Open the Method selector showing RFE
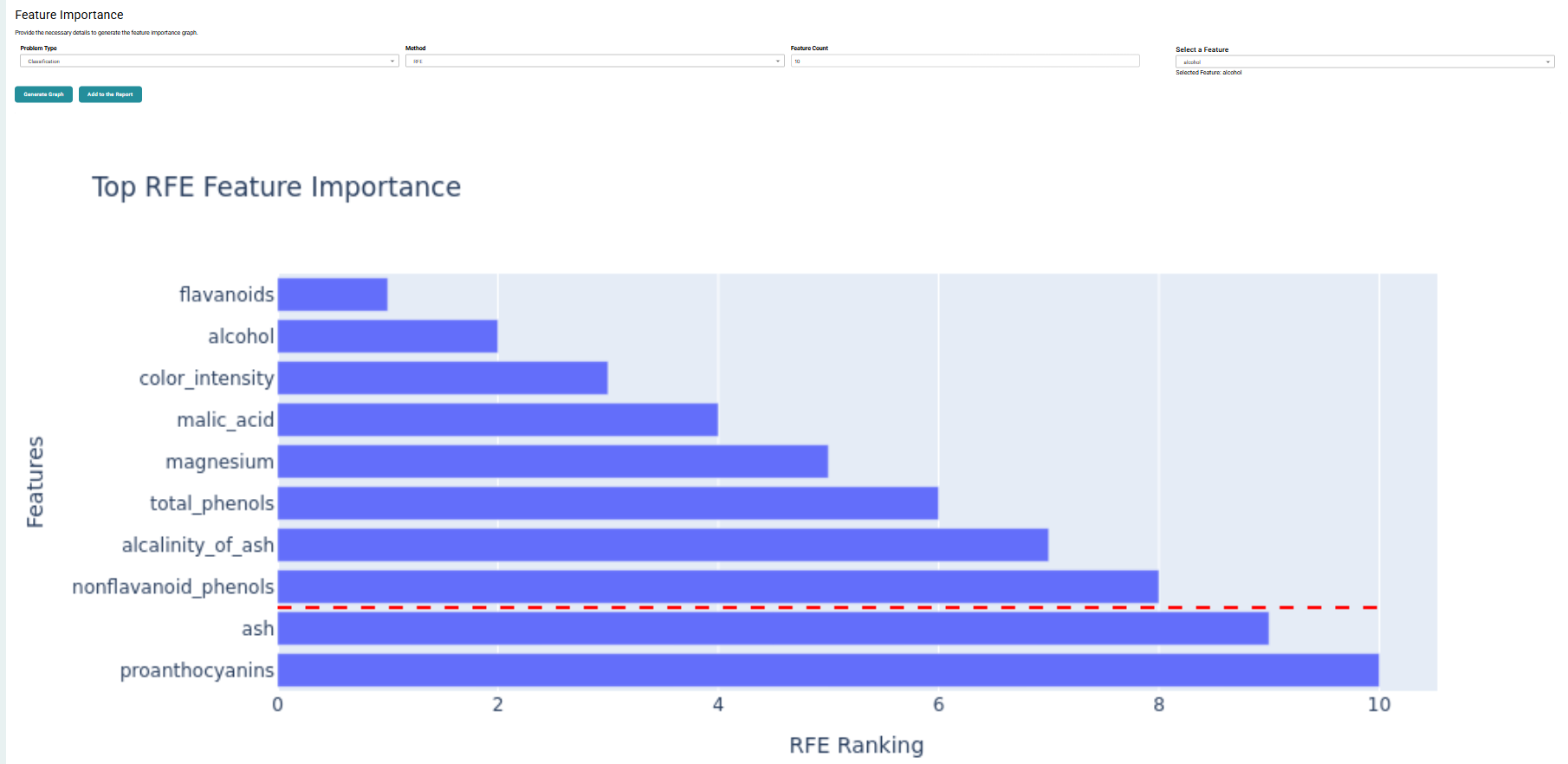Screen dimensions: 1568x764 coord(593,61)
